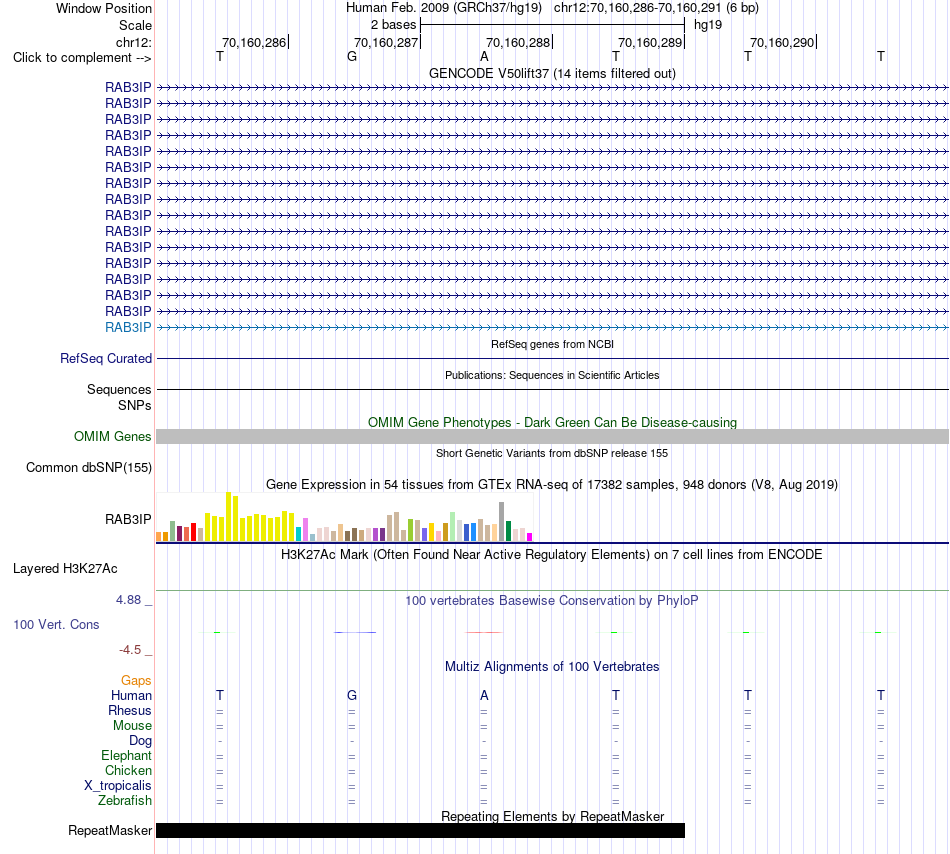Click the Sequences track label
This screenshot has width=950, height=854.
click(x=119, y=389)
